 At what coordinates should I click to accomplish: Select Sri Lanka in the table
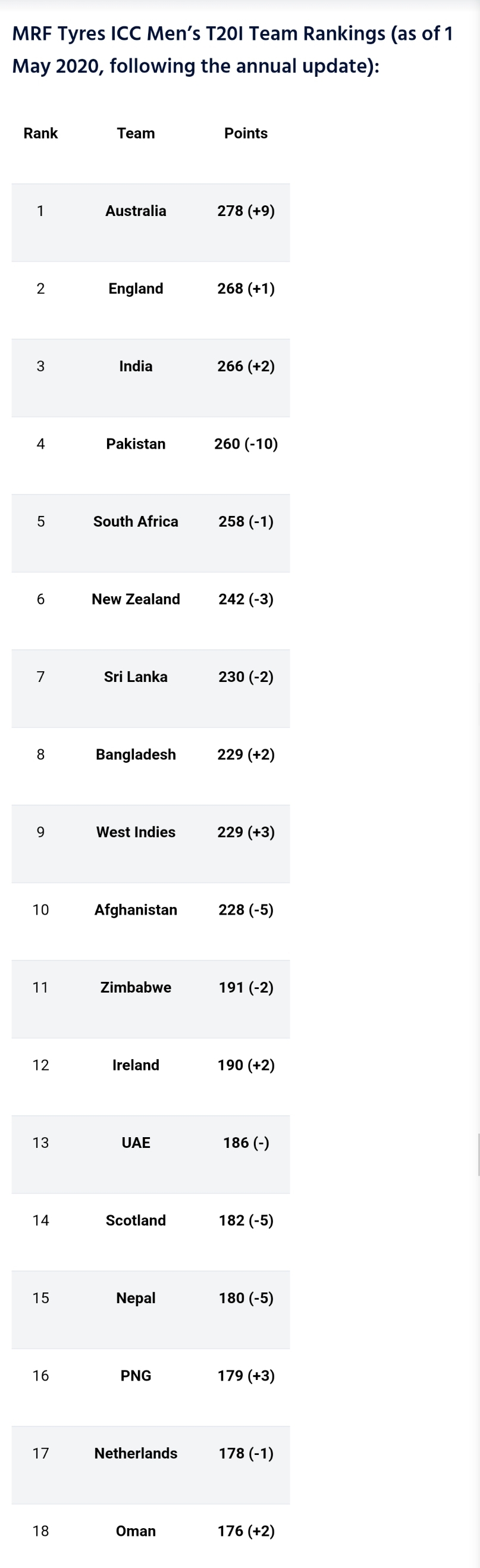point(136,676)
